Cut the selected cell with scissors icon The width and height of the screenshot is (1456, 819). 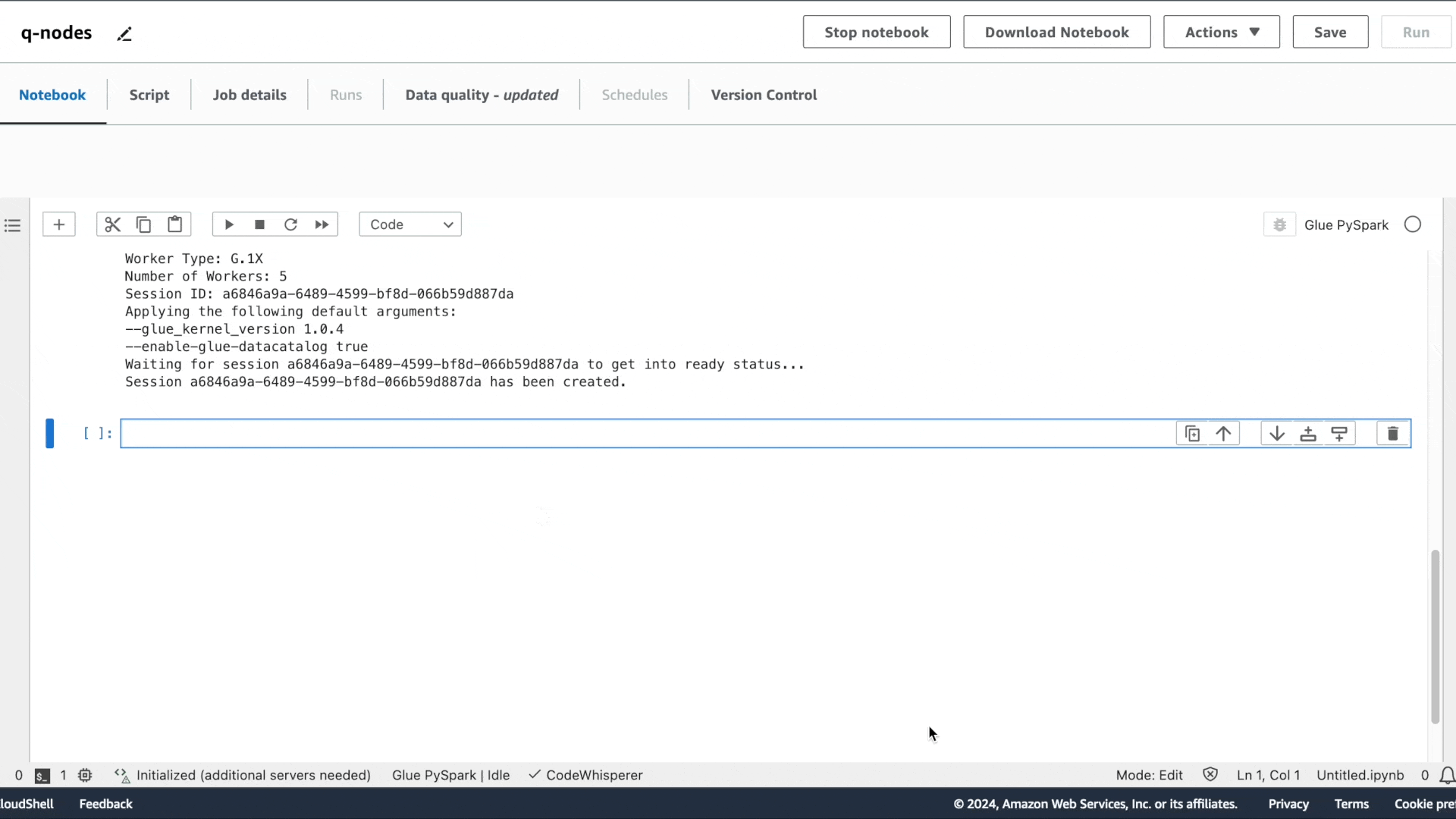[x=112, y=224]
